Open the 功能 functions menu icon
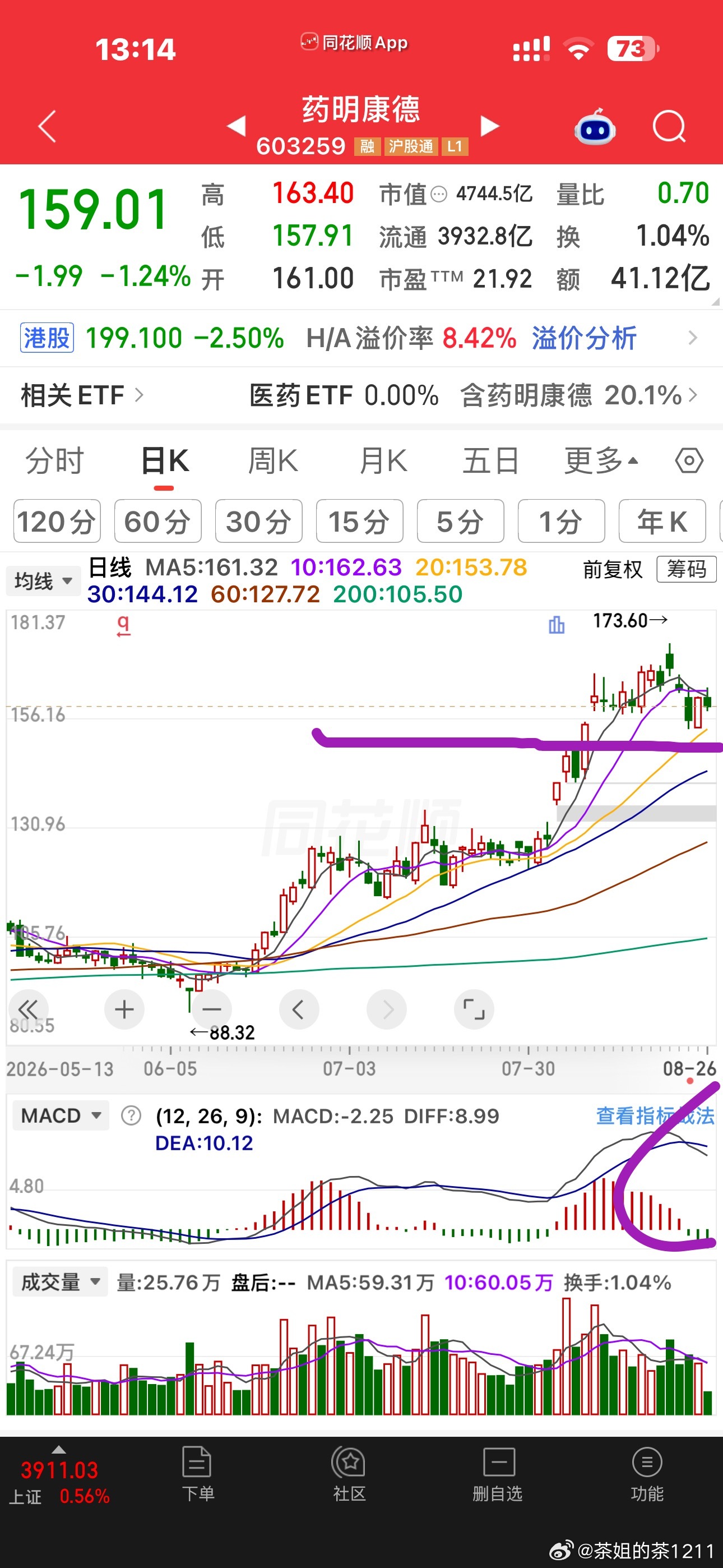723x1568 pixels. (x=647, y=1461)
